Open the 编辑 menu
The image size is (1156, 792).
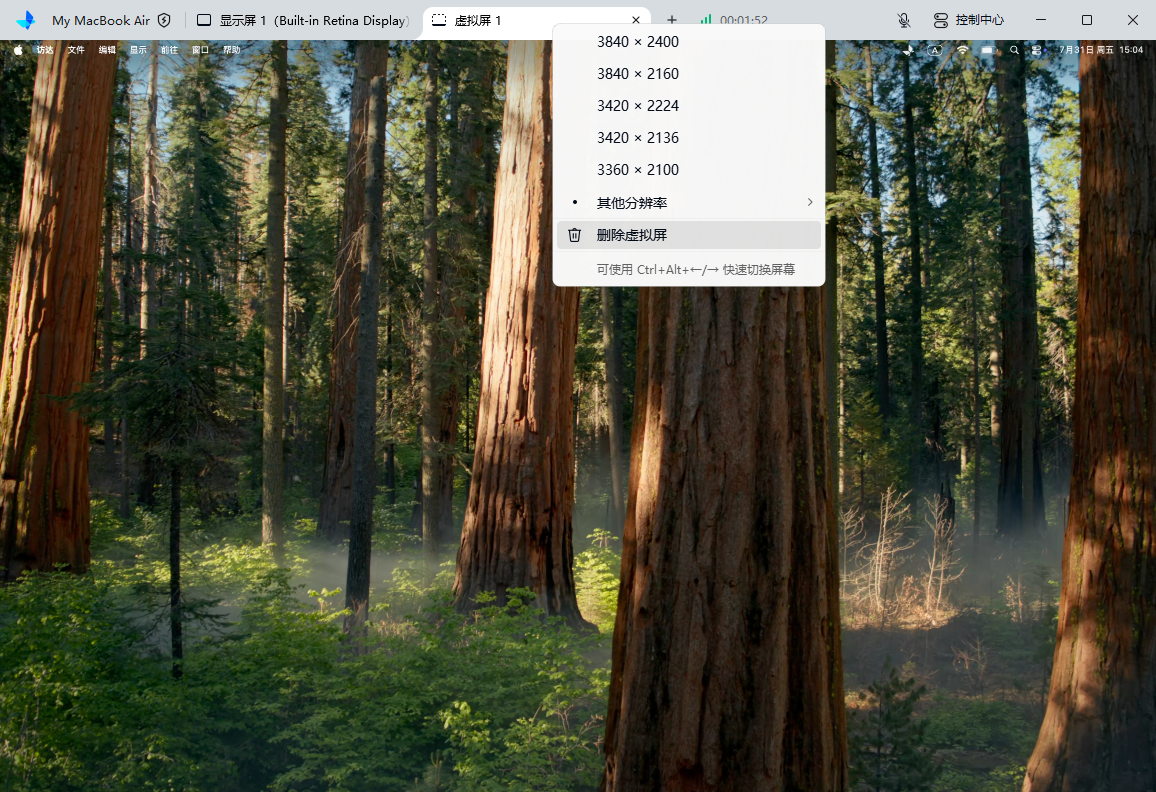(107, 50)
